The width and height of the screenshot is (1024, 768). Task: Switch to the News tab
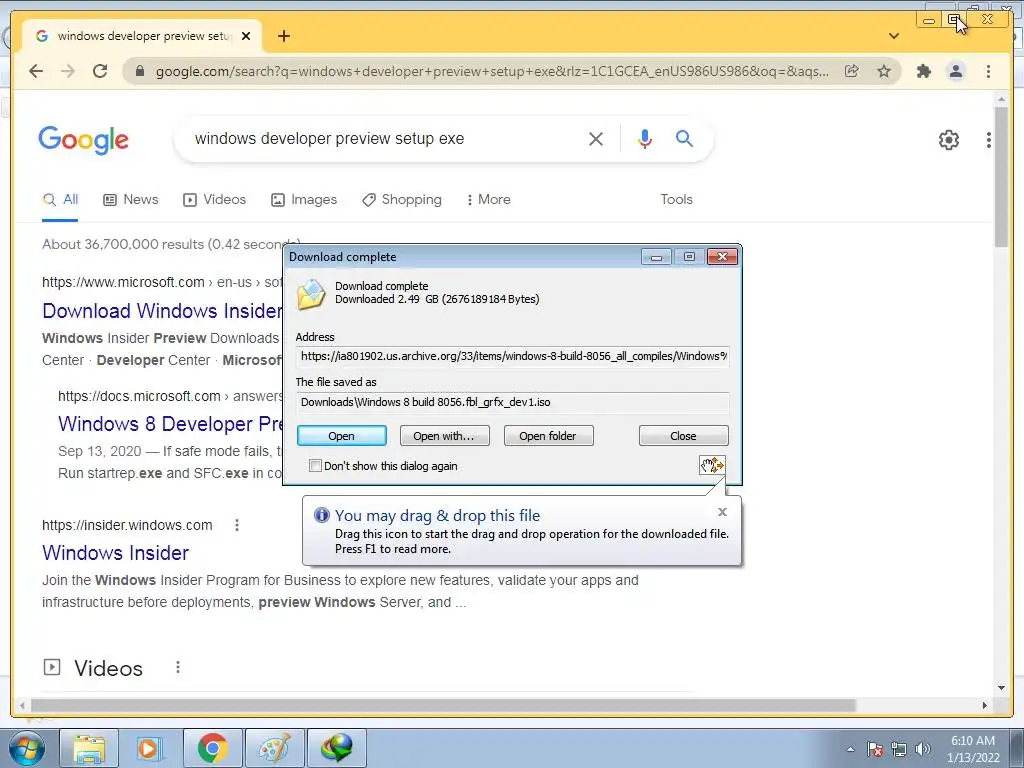tap(131, 200)
